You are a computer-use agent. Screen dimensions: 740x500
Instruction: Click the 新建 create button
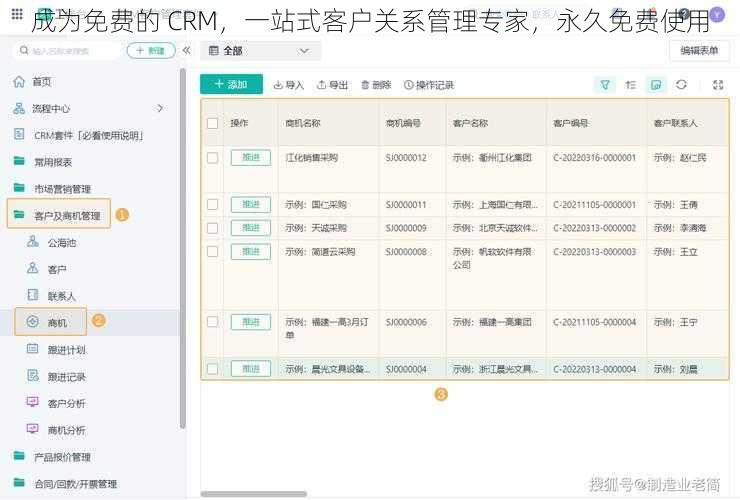tap(151, 51)
